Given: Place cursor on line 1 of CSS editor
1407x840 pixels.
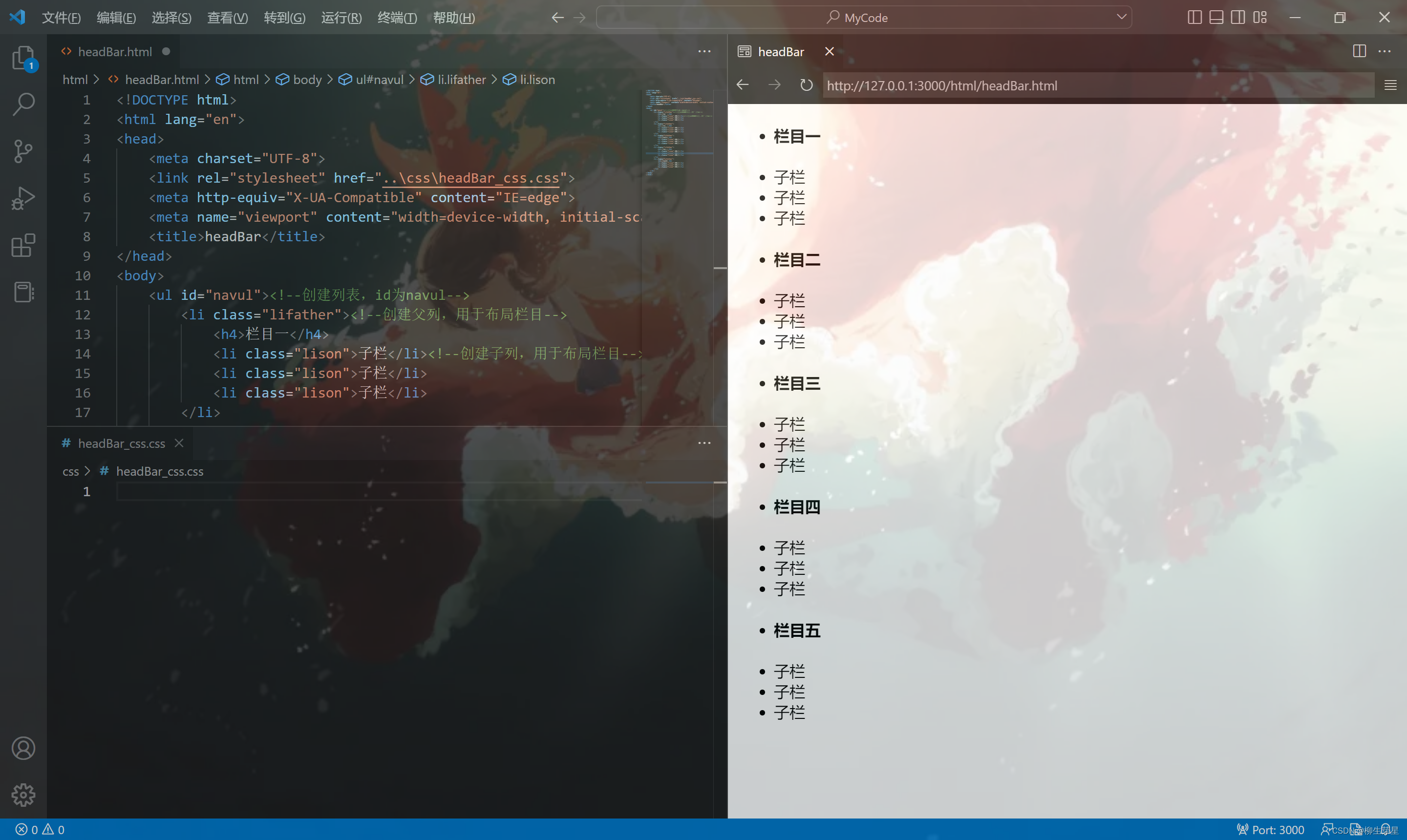Looking at the screenshot, I should pos(378,491).
